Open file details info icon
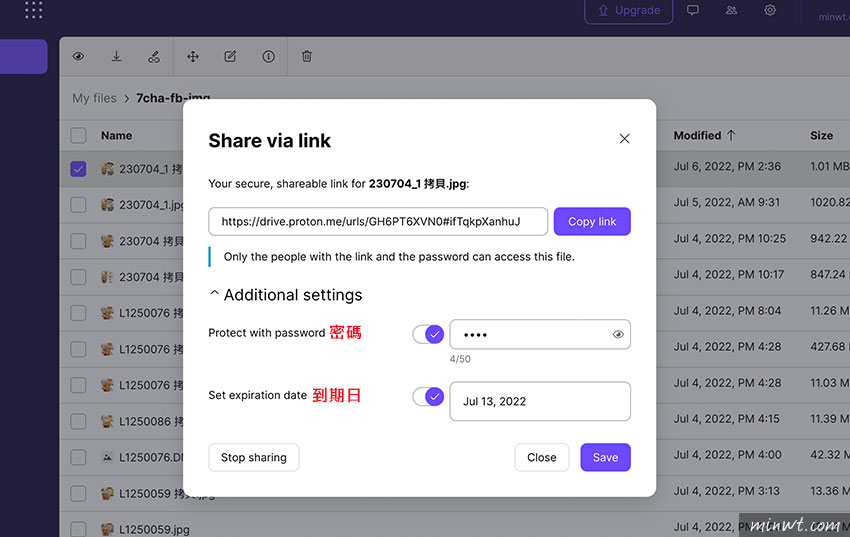Viewport: 850px width, 537px height. coord(268,57)
